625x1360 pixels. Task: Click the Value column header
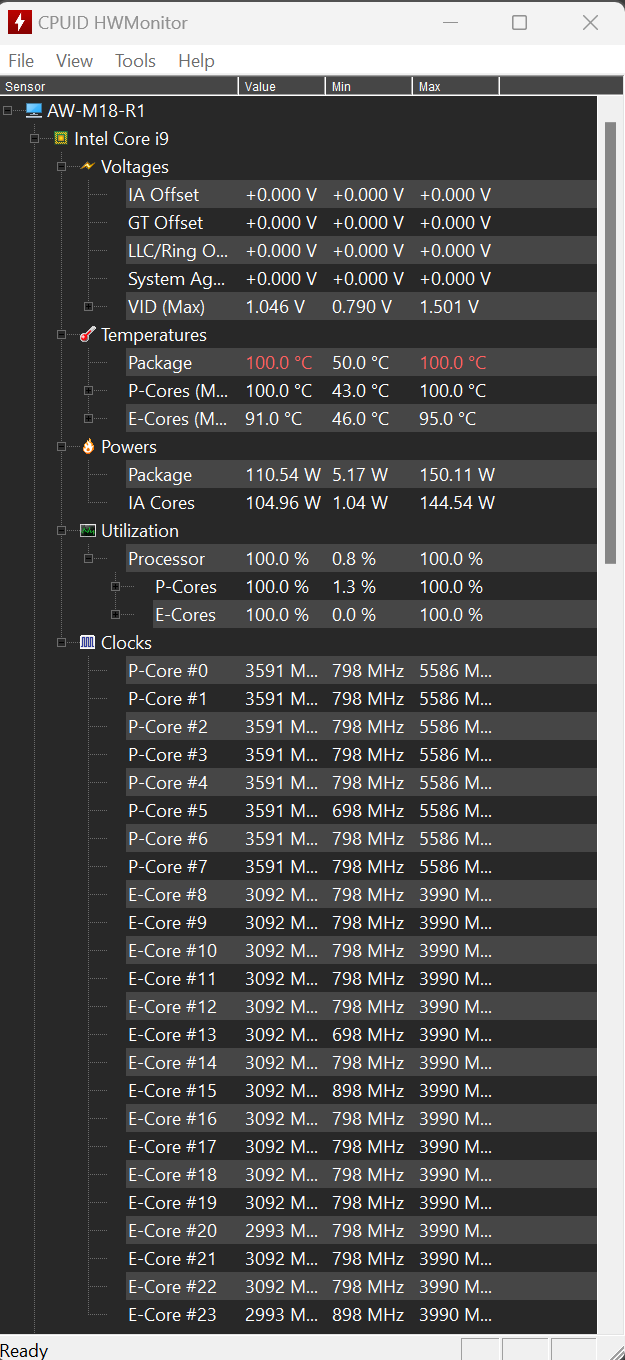click(x=281, y=87)
